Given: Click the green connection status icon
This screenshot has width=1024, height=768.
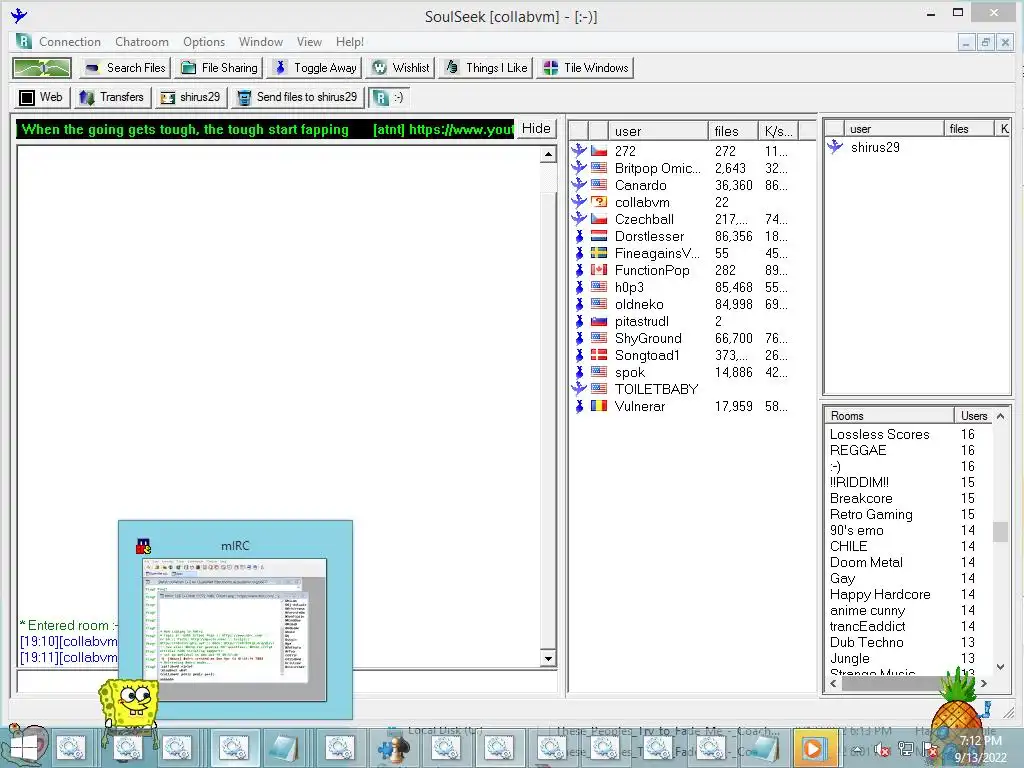Looking at the screenshot, I should (42, 68).
